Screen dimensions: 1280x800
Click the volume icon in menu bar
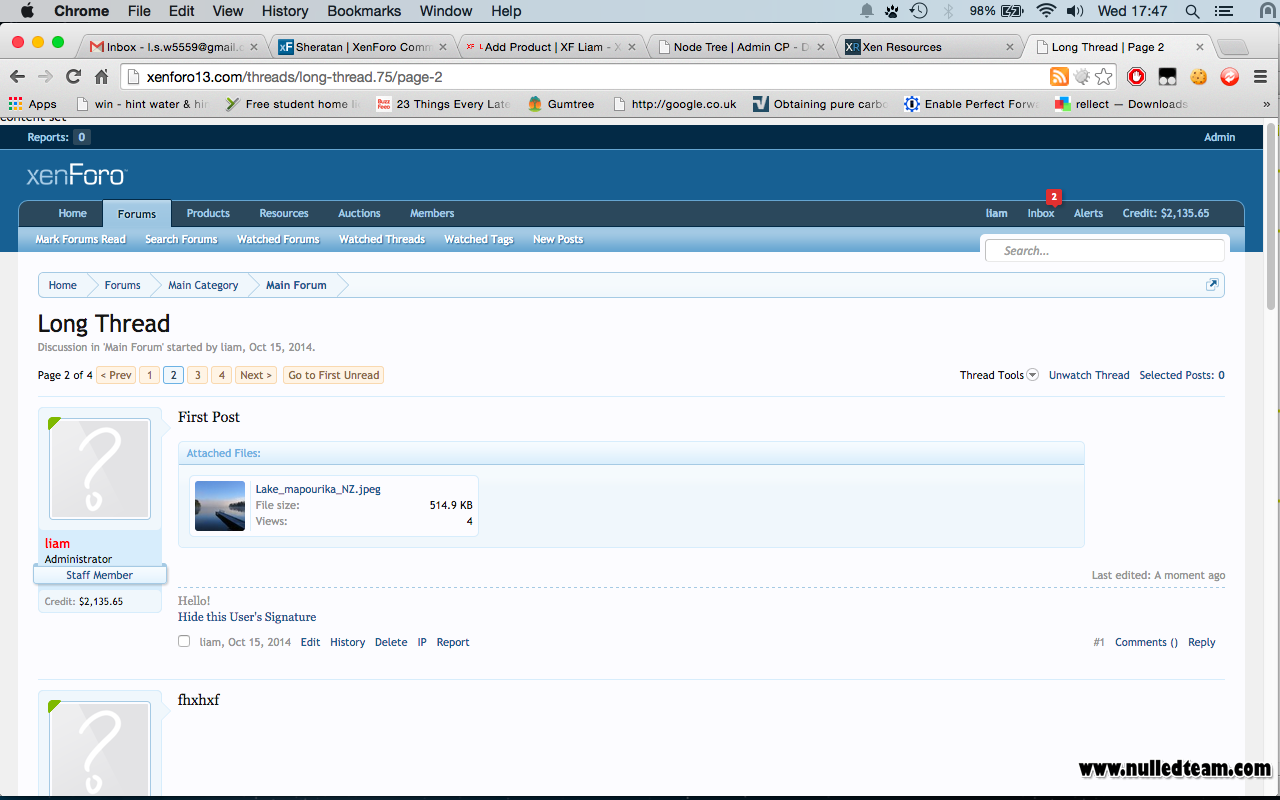tap(1075, 11)
